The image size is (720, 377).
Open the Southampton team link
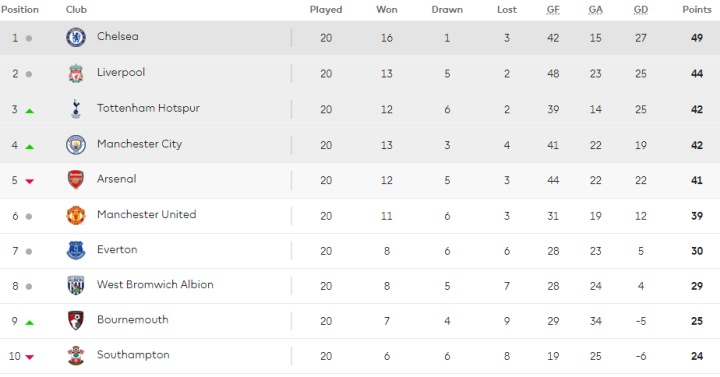pos(133,355)
